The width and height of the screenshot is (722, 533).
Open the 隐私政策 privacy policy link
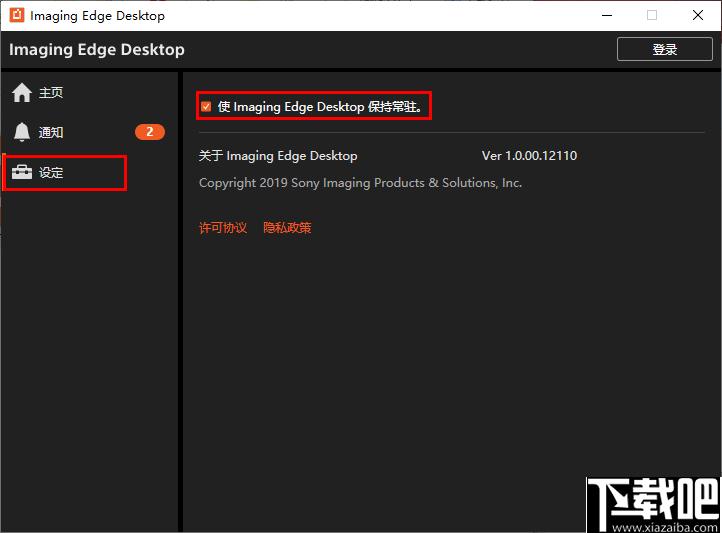(x=287, y=227)
